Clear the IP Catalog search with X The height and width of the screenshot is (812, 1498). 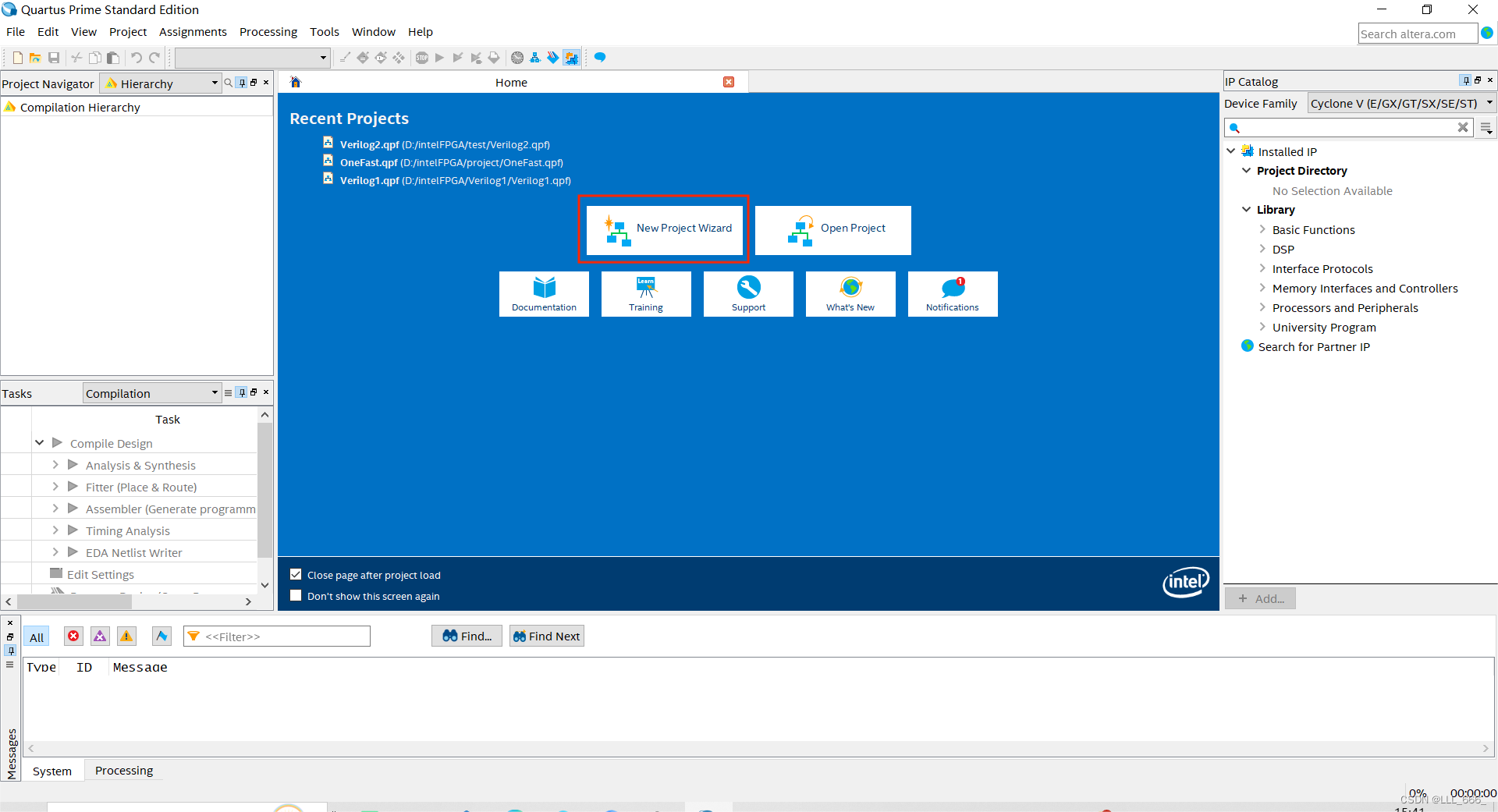point(1463,127)
